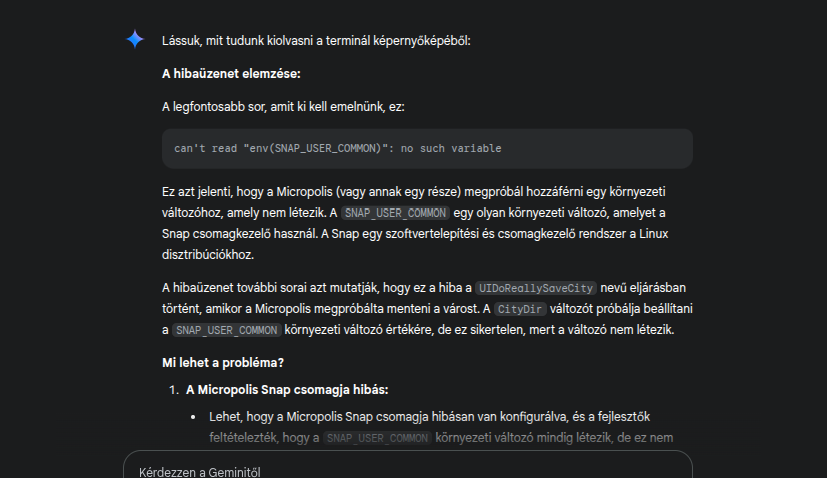Click the CityDir inline code chip

tap(523, 308)
